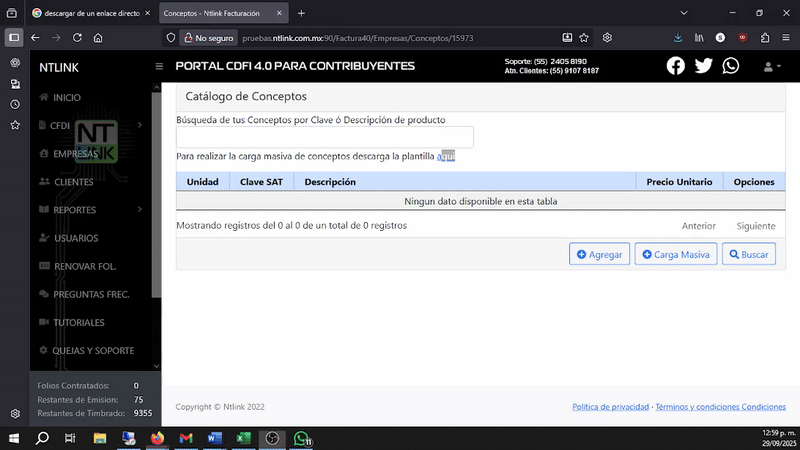Open Windows search in taskbar

(42, 438)
